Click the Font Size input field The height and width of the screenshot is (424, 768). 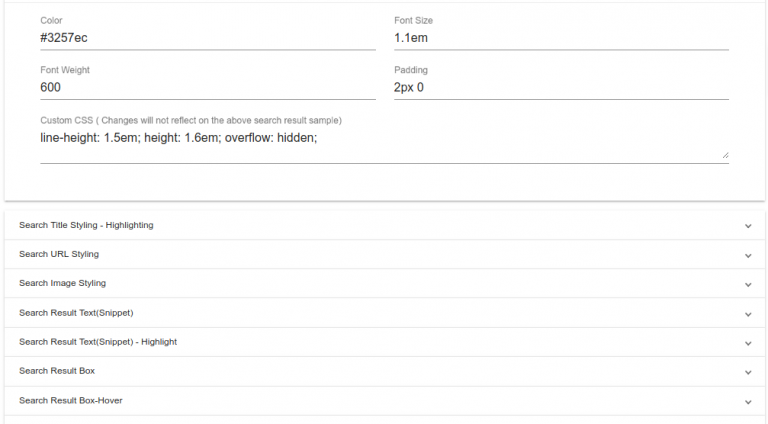[561, 38]
